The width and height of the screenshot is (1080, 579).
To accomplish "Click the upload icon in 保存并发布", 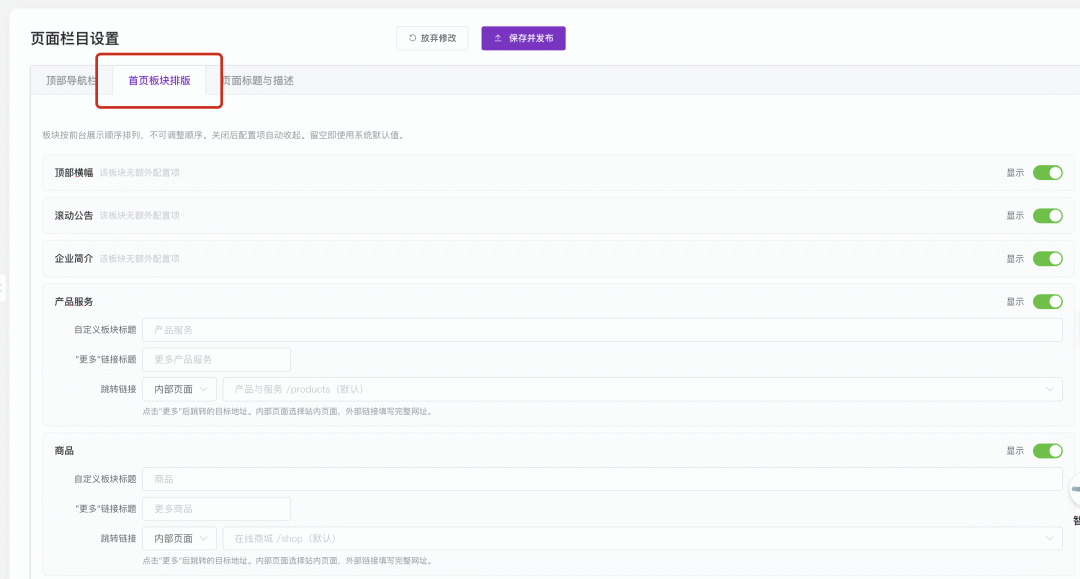I will 498,38.
